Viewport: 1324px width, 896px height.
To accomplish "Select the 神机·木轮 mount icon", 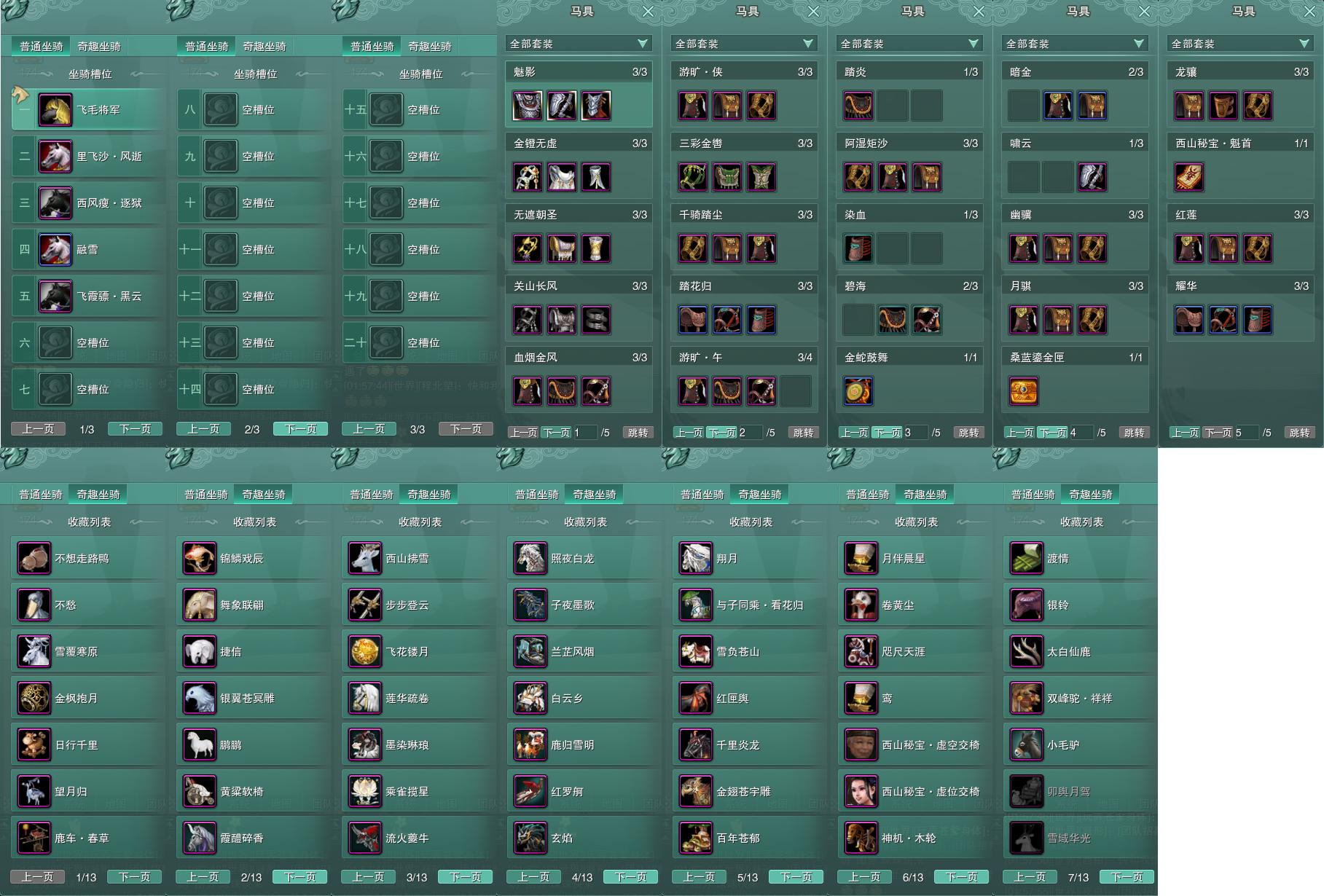I will coord(861,838).
